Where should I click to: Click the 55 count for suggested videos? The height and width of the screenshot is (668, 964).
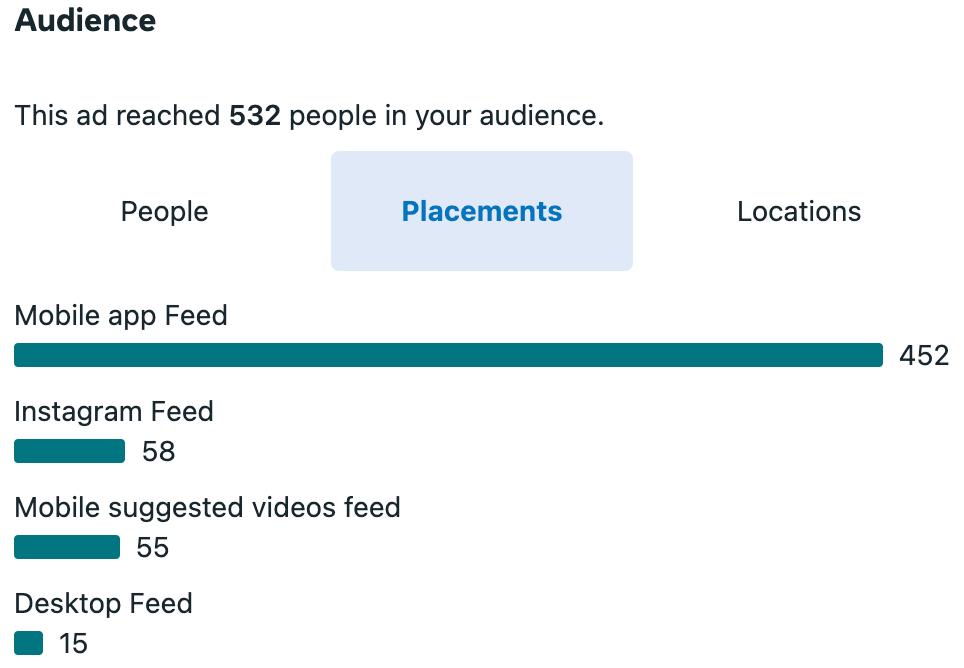153,548
